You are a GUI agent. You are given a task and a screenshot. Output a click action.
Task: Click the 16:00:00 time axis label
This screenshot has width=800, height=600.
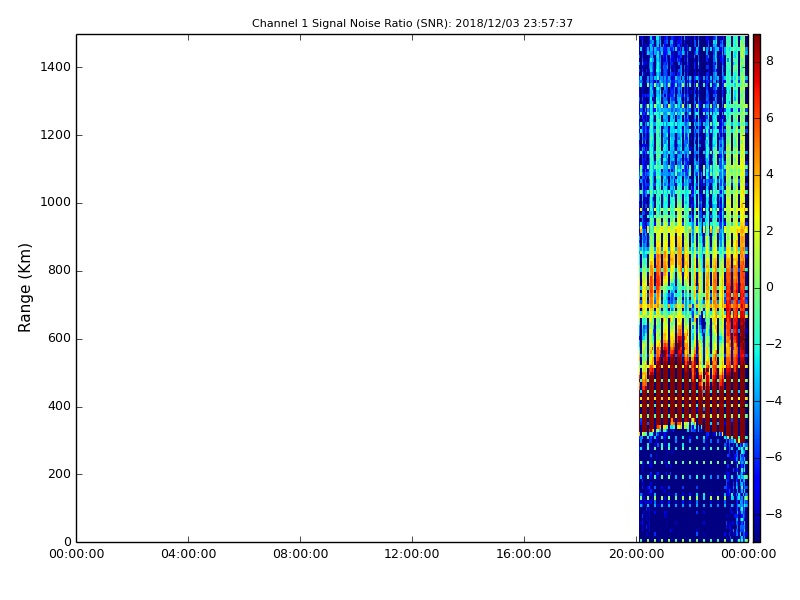point(524,554)
